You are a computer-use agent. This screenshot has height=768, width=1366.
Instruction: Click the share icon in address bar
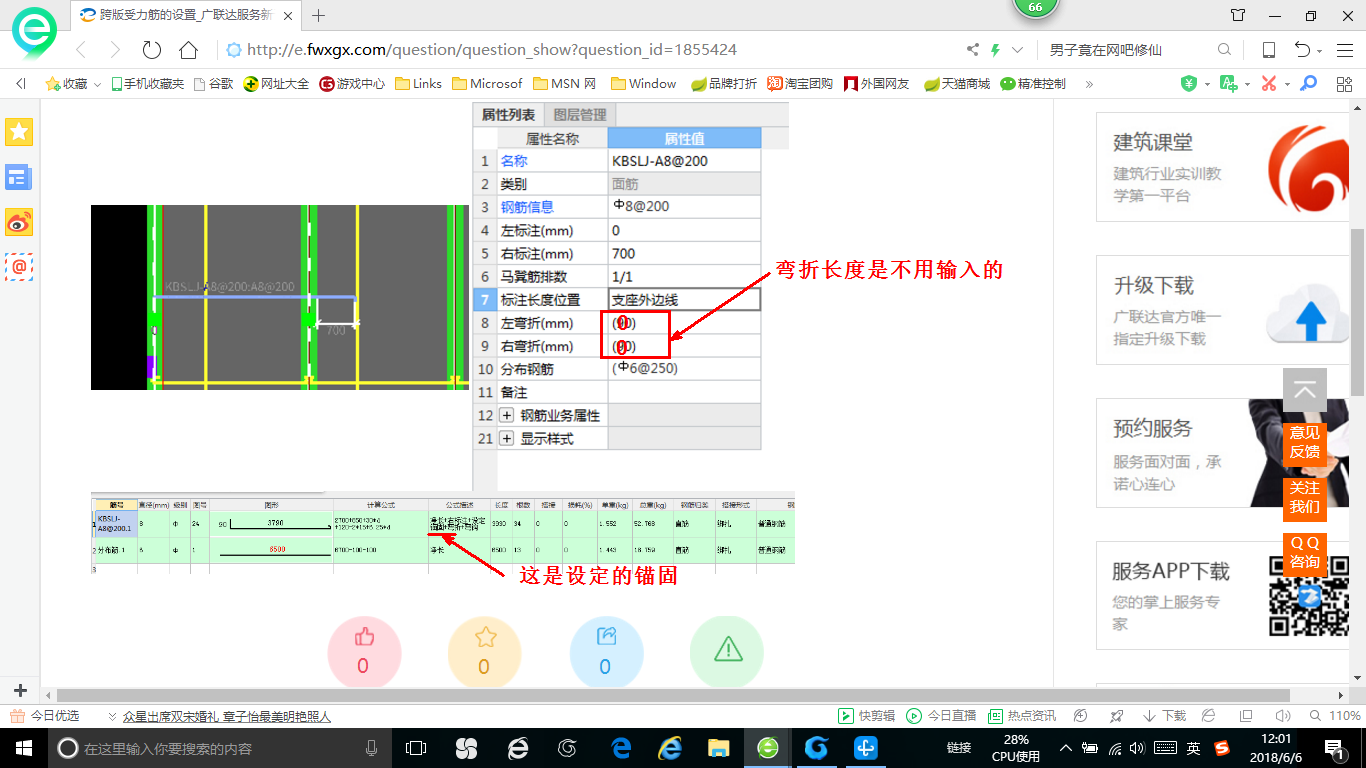point(973,50)
